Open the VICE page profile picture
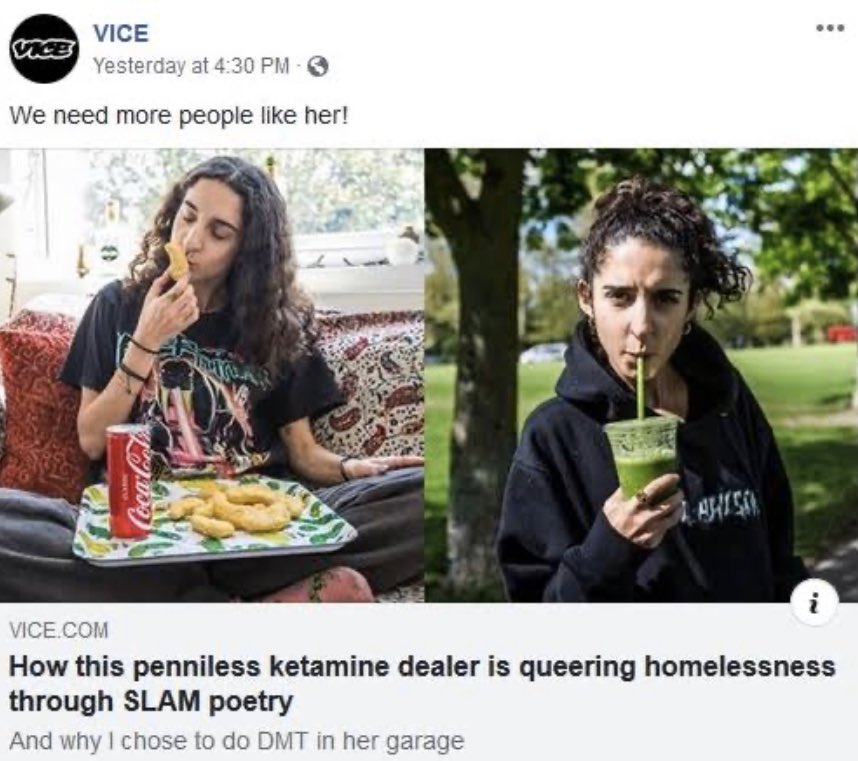 tap(44, 49)
